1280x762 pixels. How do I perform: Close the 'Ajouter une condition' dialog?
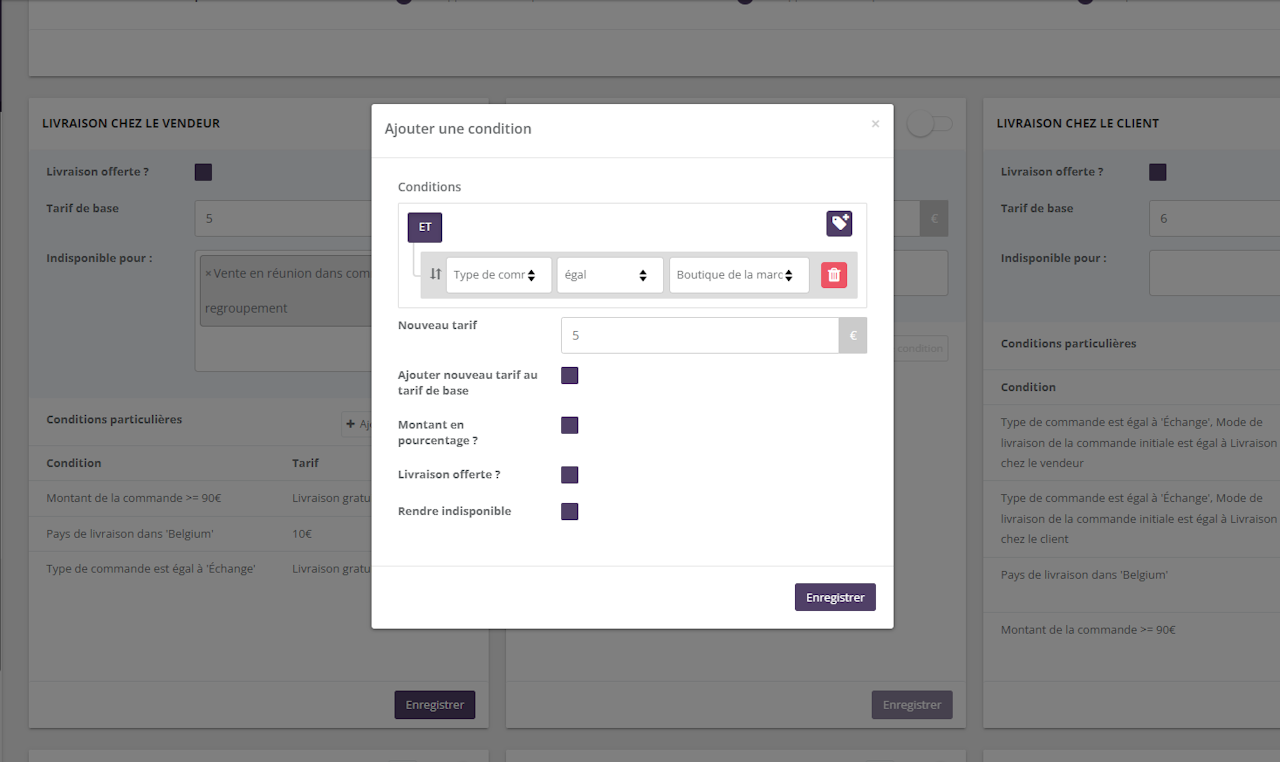875,124
